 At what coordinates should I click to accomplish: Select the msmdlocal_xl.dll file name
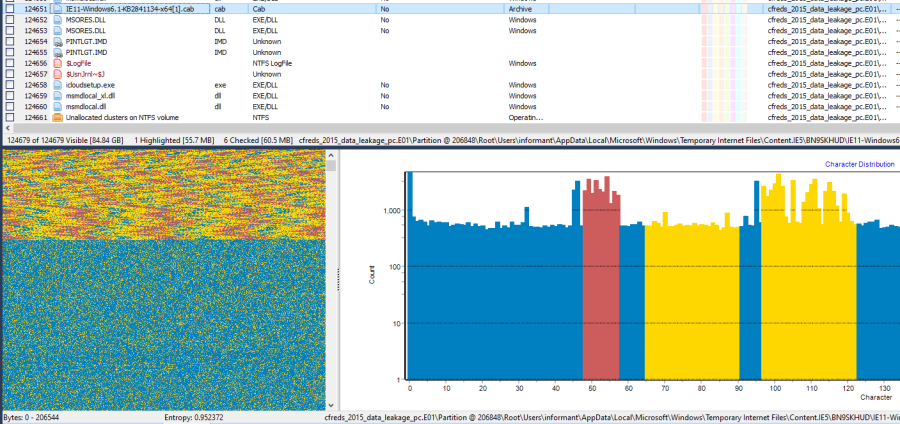[x=93, y=96]
